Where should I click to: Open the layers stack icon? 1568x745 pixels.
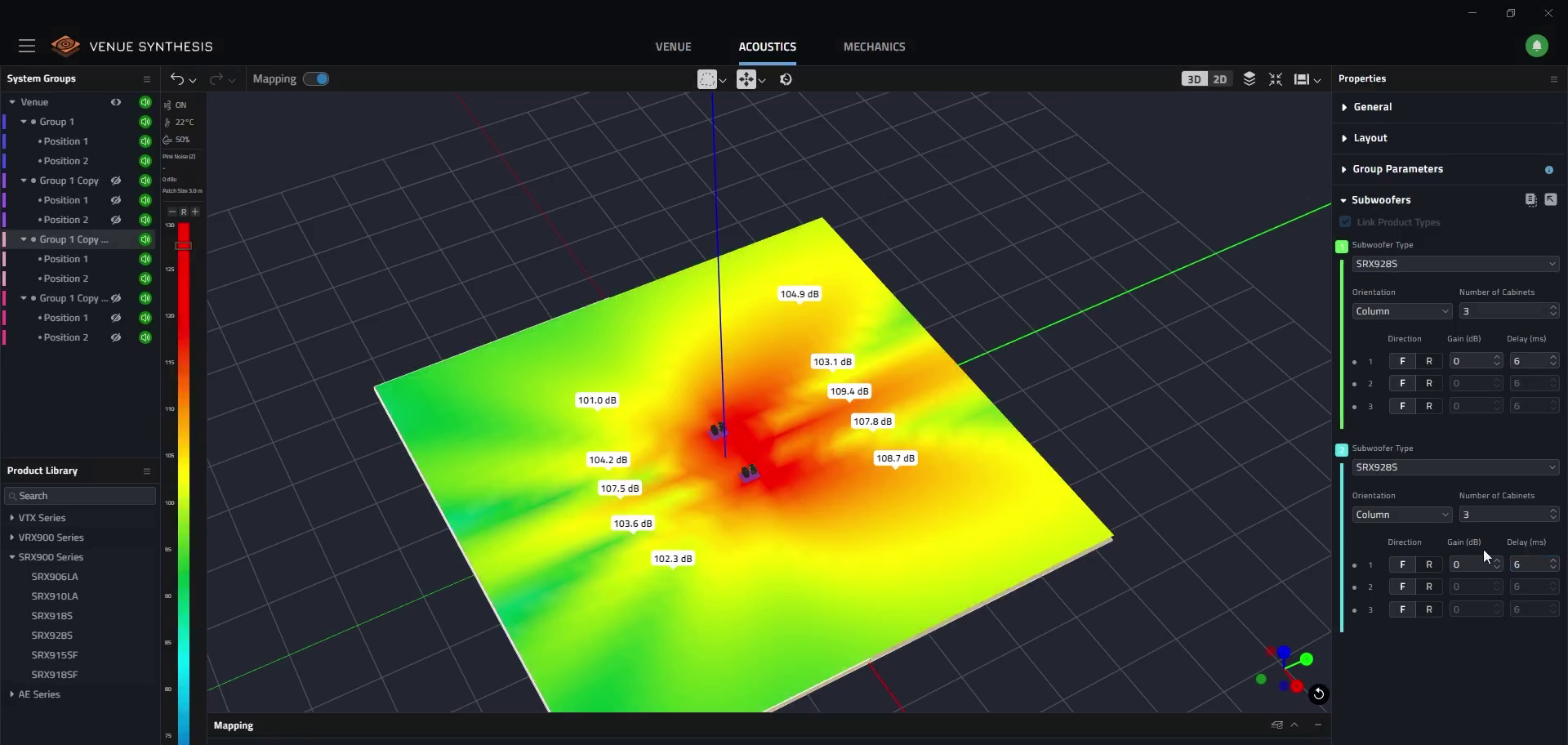click(1249, 79)
